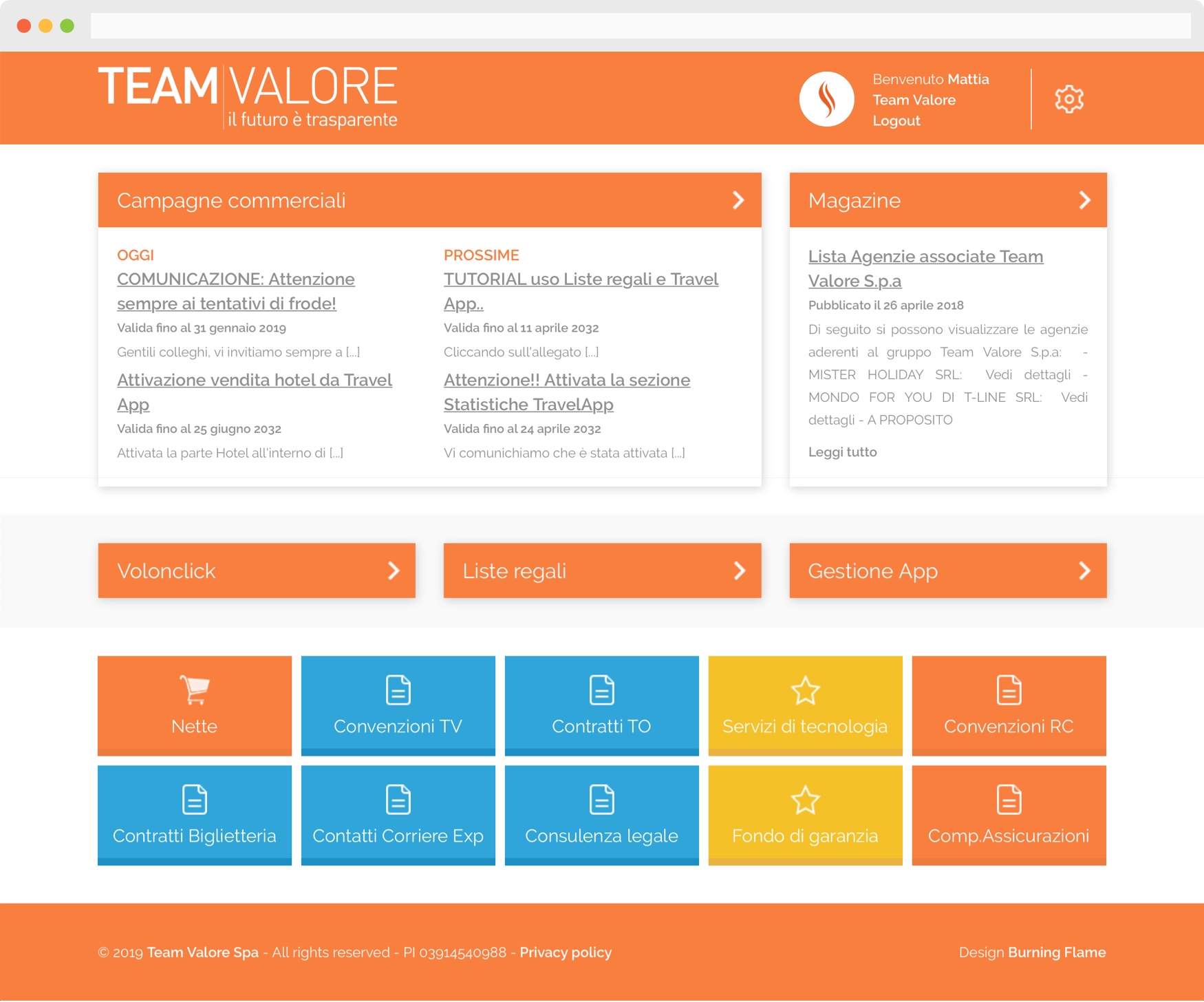Click Team Valore Spa footer link

click(203, 952)
